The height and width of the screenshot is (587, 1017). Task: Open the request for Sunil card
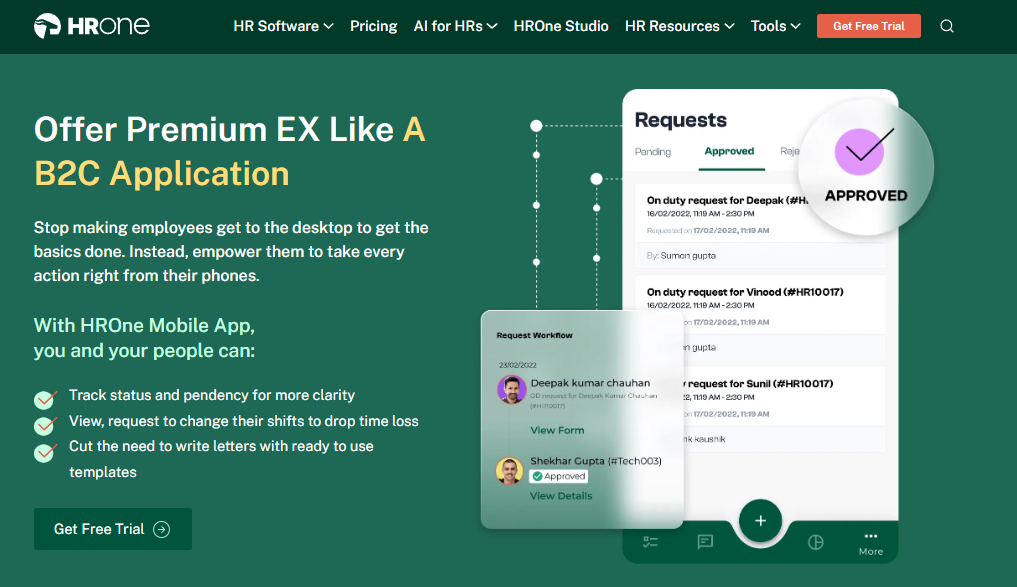tap(760, 409)
